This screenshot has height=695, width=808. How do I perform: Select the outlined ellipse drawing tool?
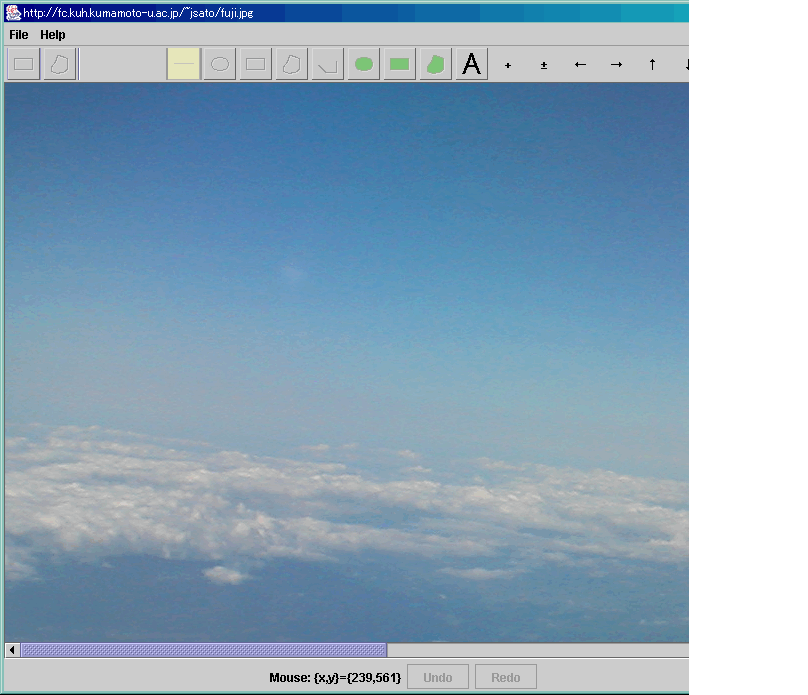tap(220, 64)
